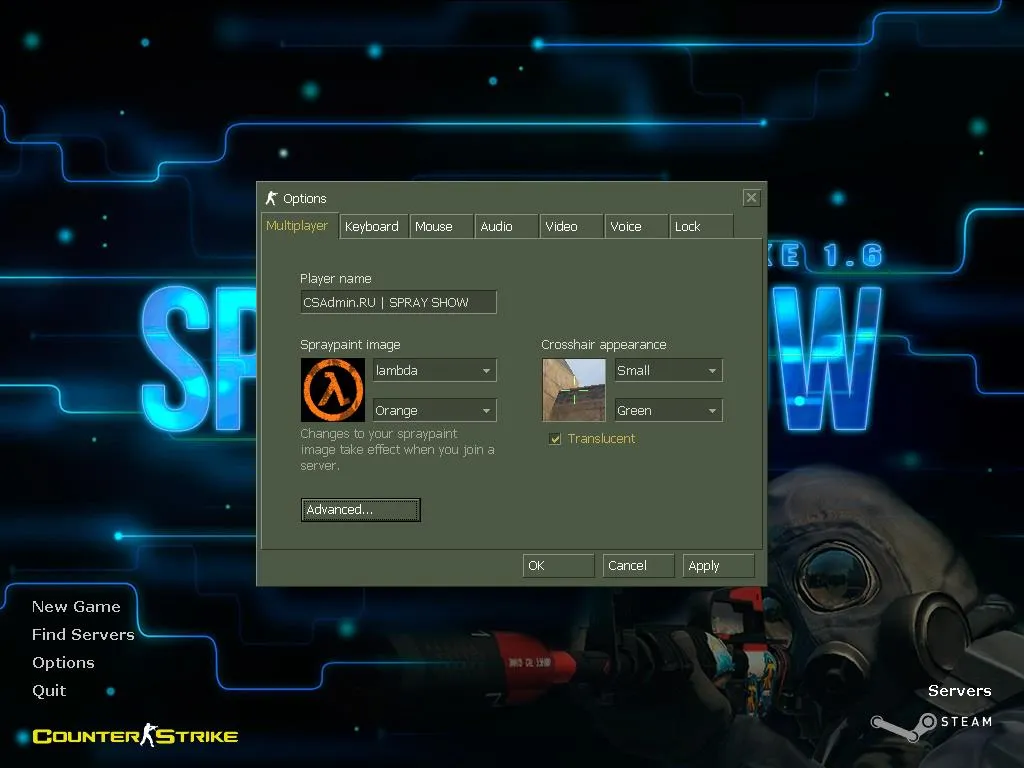Open the lambda spraypaint image dropdown

click(x=434, y=370)
